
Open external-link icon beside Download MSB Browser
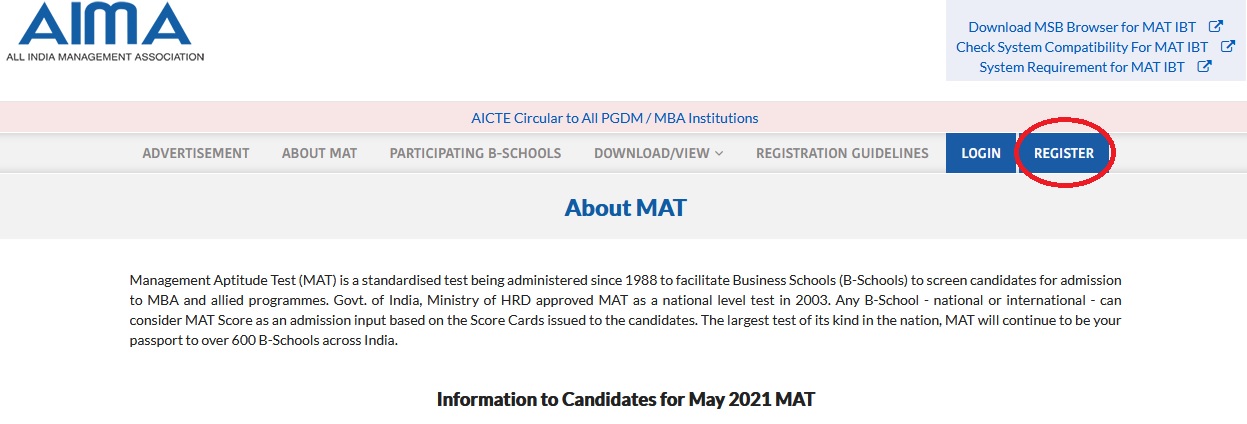point(1215,27)
